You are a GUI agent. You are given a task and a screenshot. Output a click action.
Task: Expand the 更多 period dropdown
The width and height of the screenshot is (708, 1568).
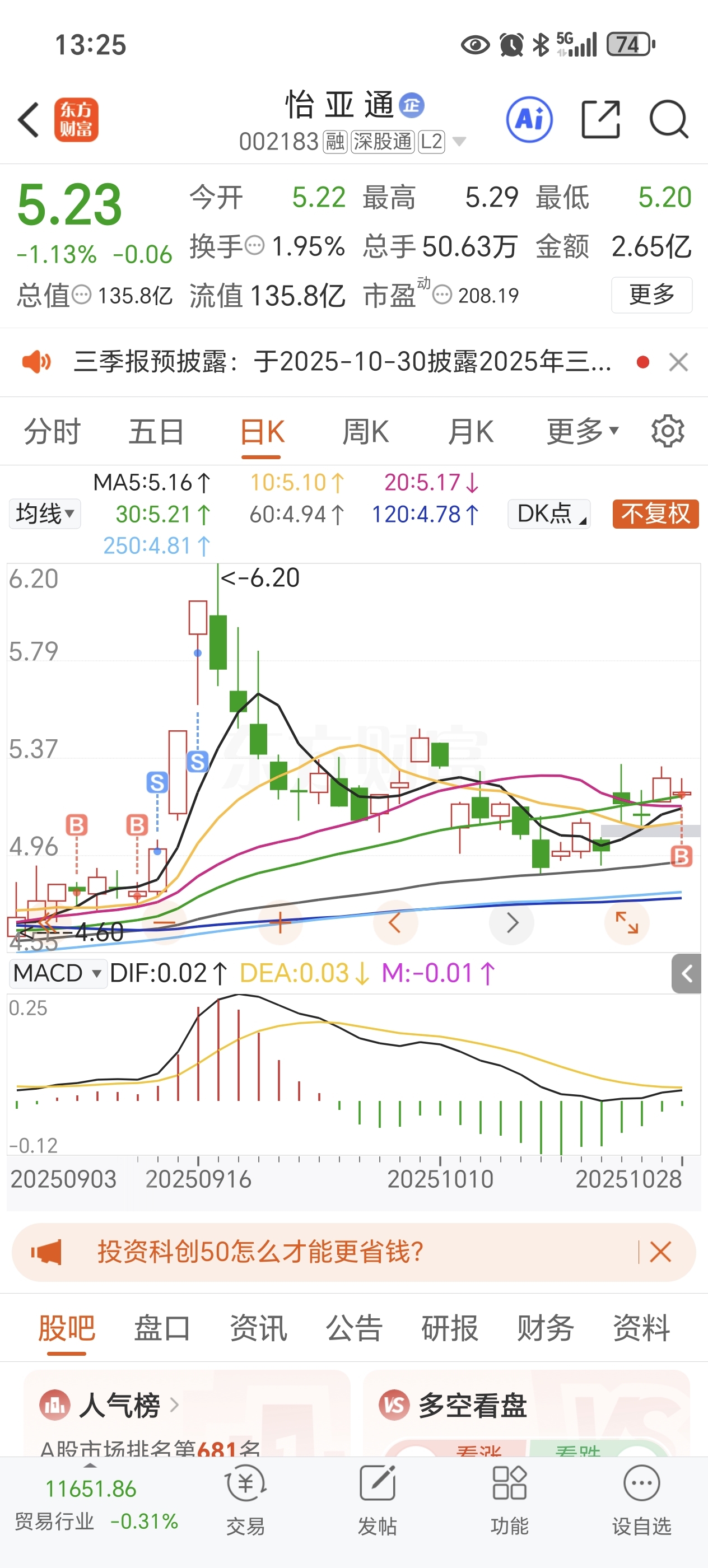pyautogui.click(x=583, y=432)
